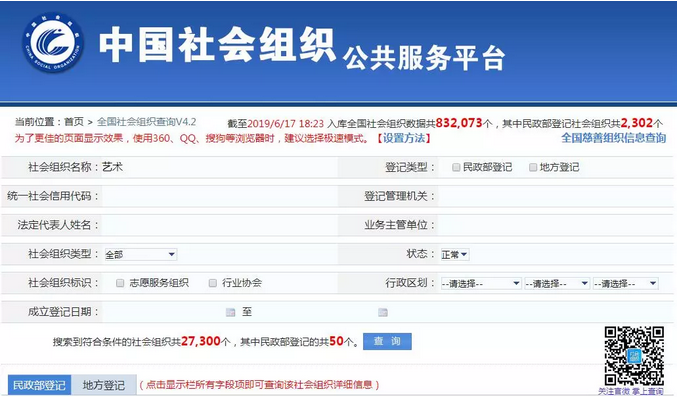Click the 27,300 search result count

click(x=201, y=341)
